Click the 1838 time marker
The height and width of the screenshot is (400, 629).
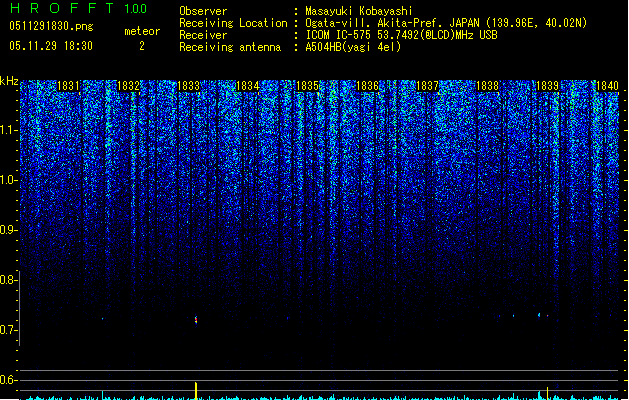pyautogui.click(x=487, y=86)
